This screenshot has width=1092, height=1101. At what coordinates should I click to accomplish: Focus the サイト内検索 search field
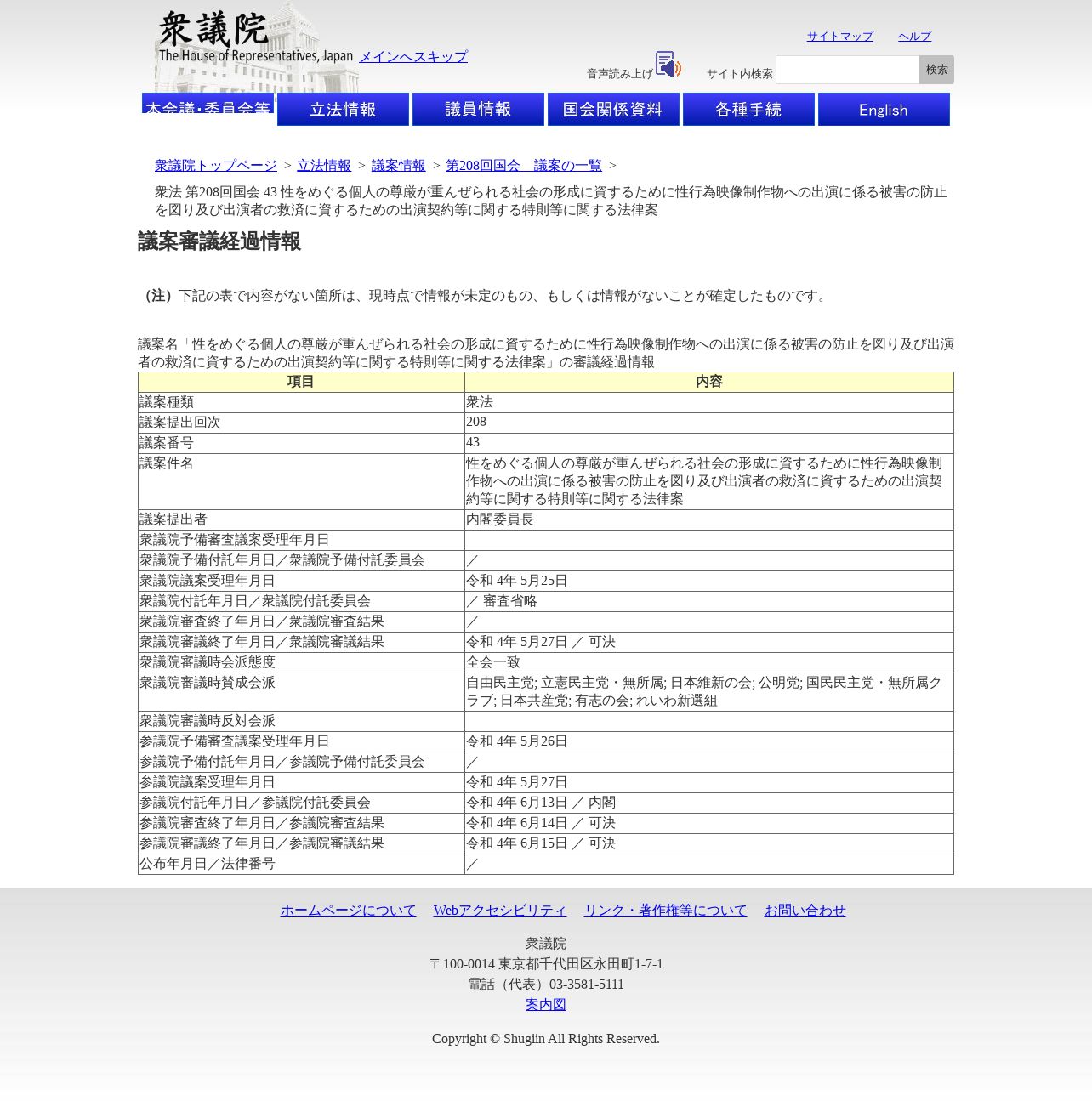(848, 70)
